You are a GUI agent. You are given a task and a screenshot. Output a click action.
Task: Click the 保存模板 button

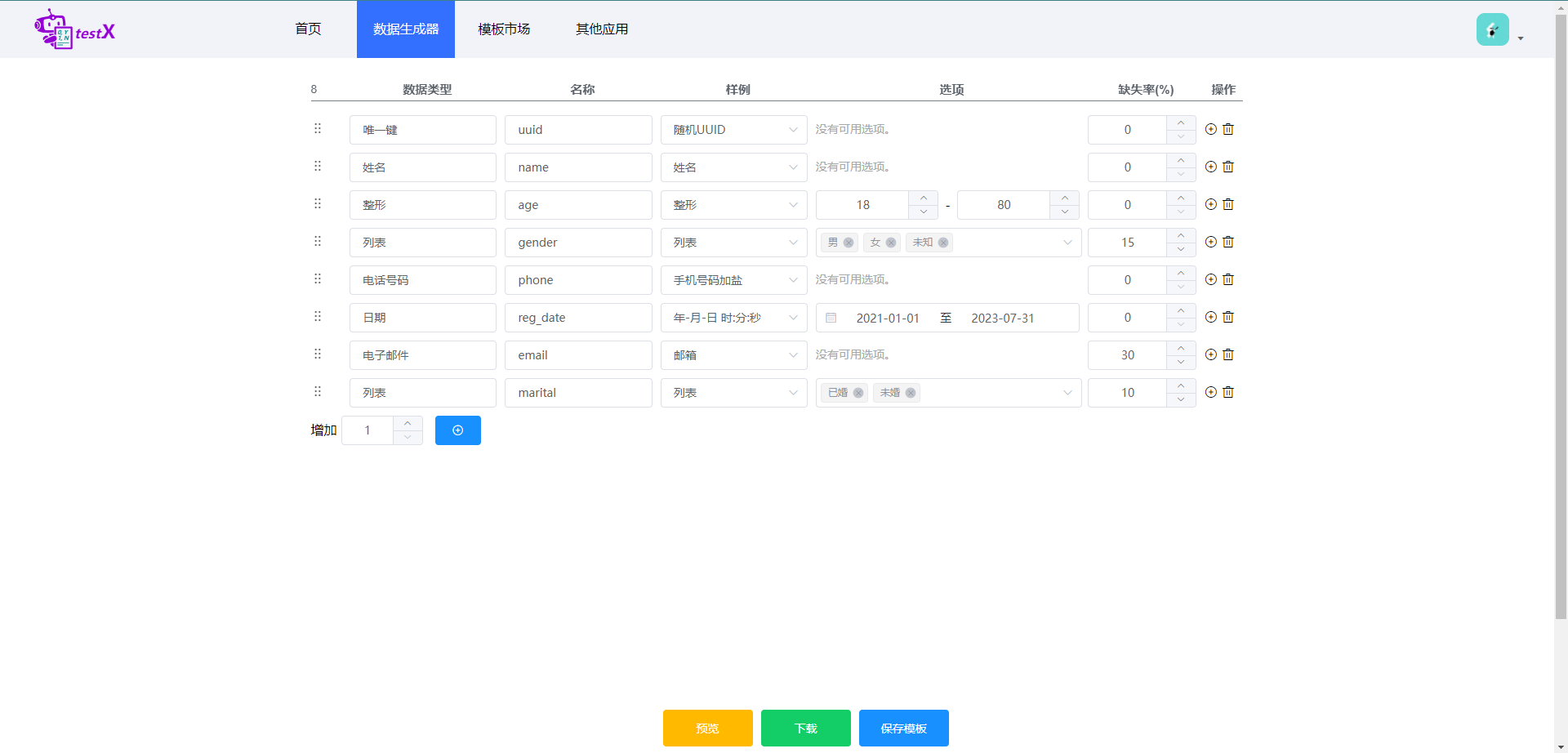tap(903, 728)
